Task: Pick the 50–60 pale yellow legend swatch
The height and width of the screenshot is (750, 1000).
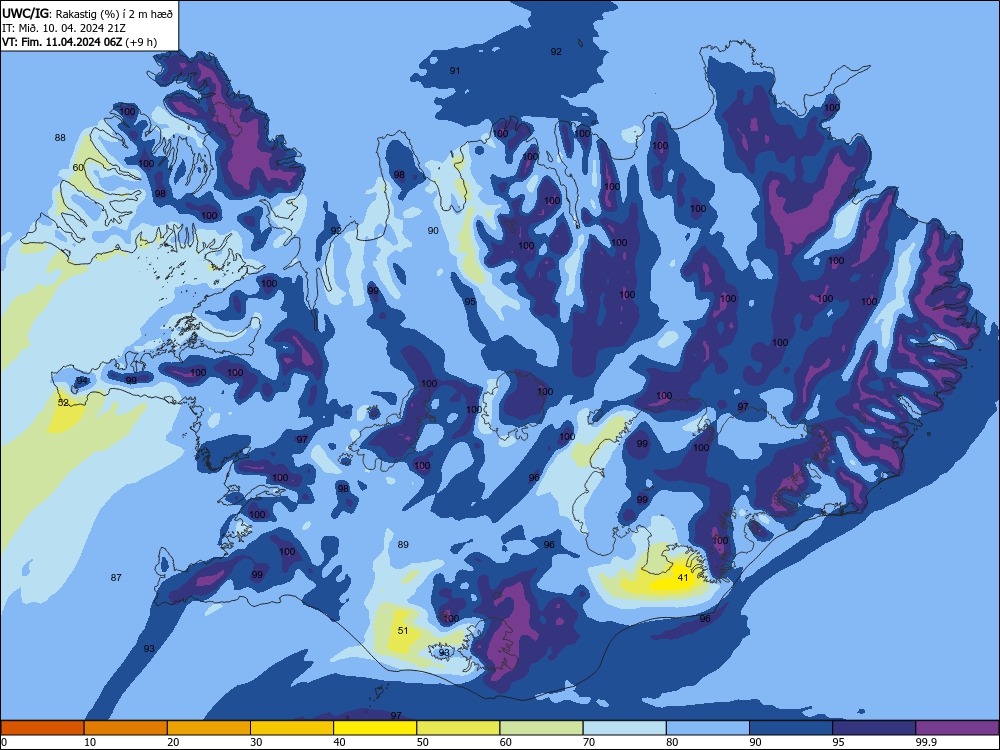Action: tap(458, 728)
